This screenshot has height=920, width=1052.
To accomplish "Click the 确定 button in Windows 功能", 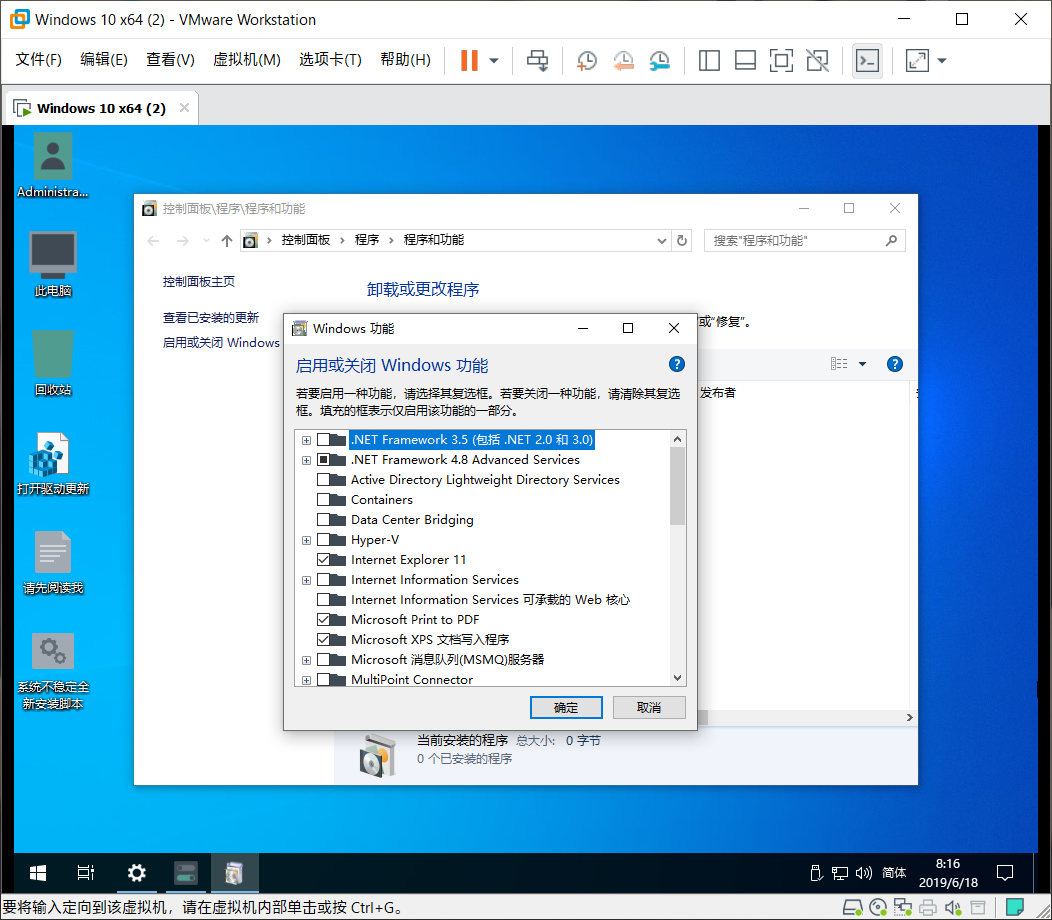I will pyautogui.click(x=566, y=707).
